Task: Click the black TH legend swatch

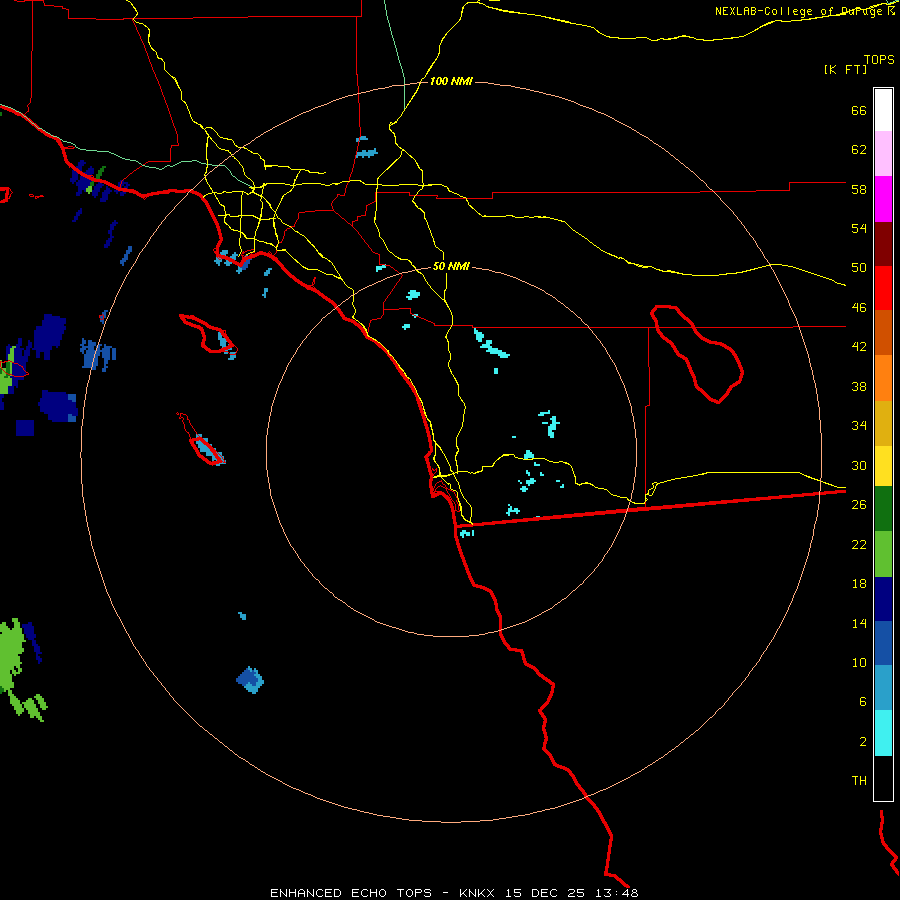Action: pyautogui.click(x=883, y=778)
